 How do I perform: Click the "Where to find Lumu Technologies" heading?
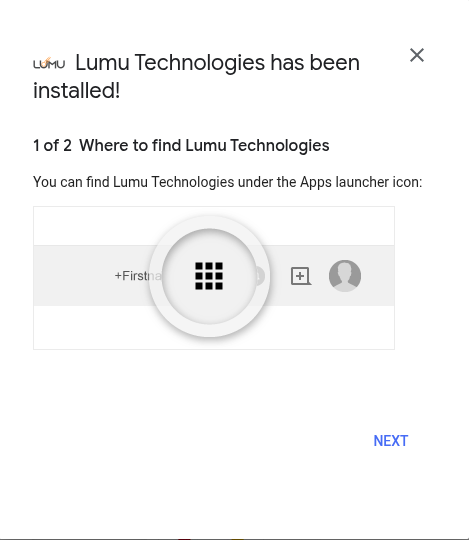pyautogui.click(x=204, y=145)
